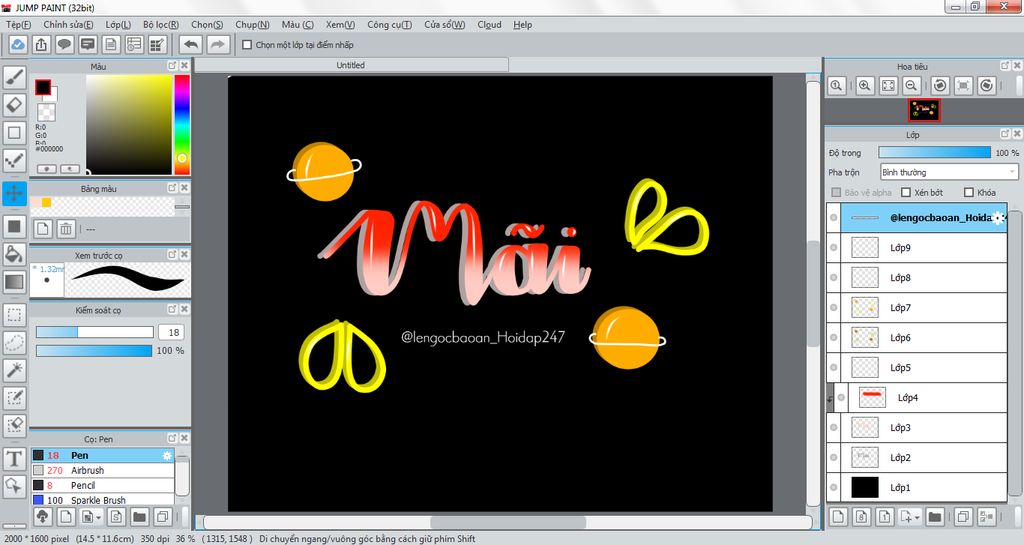Viewport: 1024px width, 545px height.
Task: Toggle visibility of Lớp5 layer
Action: (834, 367)
